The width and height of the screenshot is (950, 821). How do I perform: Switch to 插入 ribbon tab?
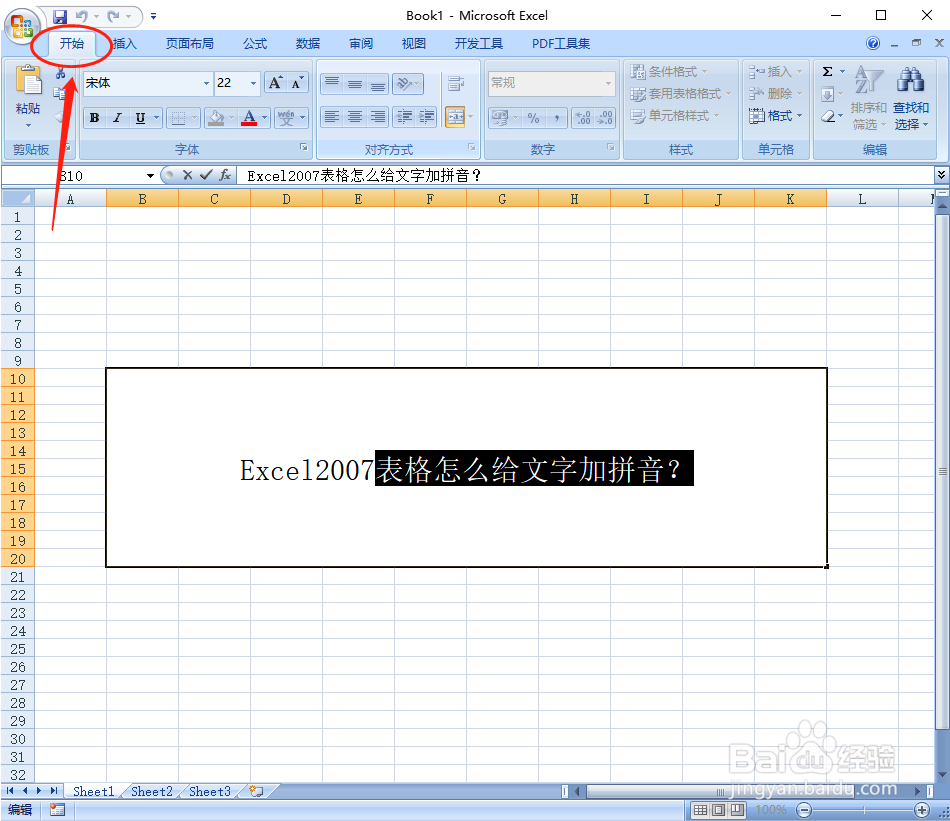(x=125, y=44)
